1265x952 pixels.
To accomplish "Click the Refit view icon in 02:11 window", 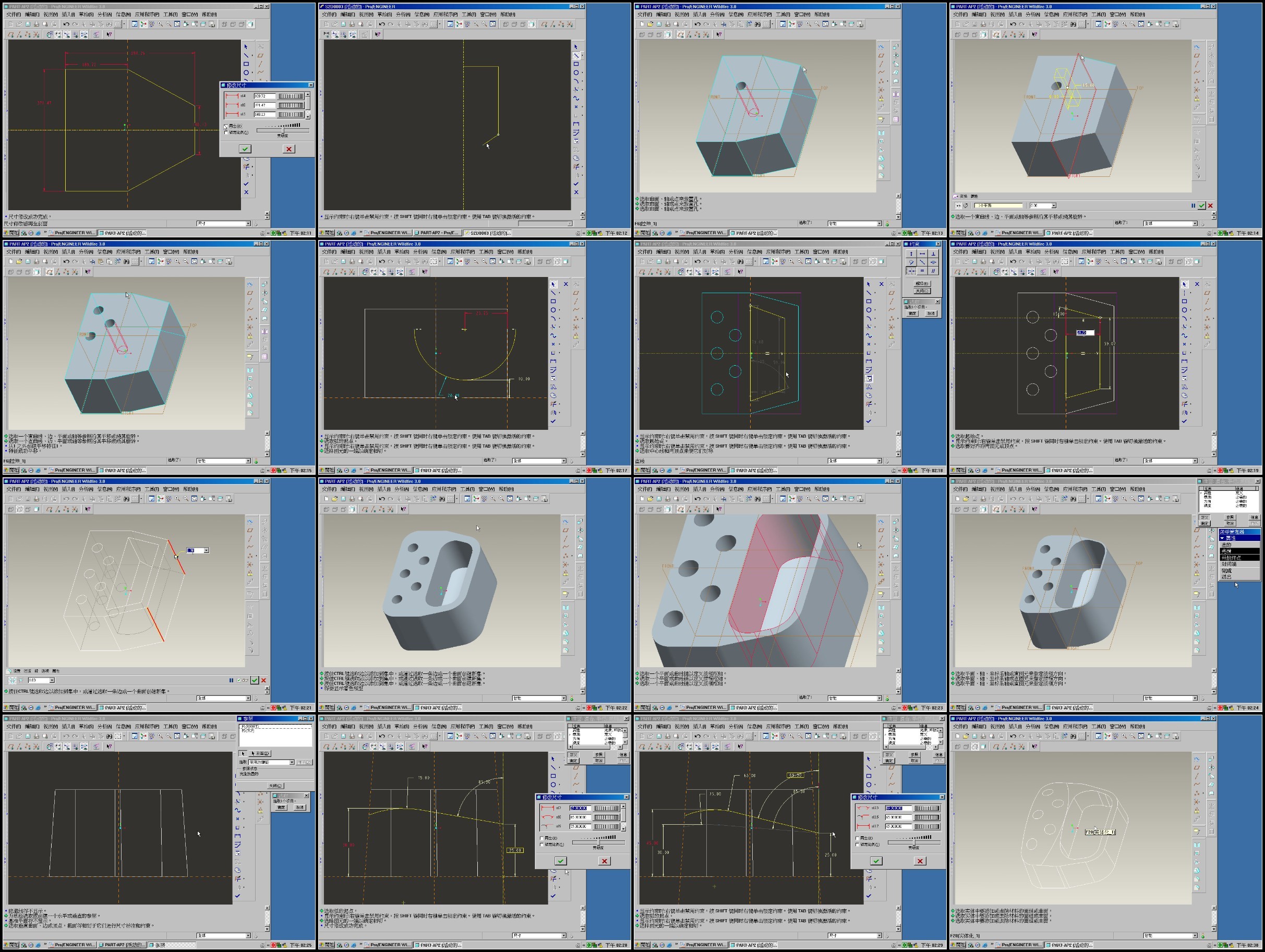I will [x=177, y=24].
